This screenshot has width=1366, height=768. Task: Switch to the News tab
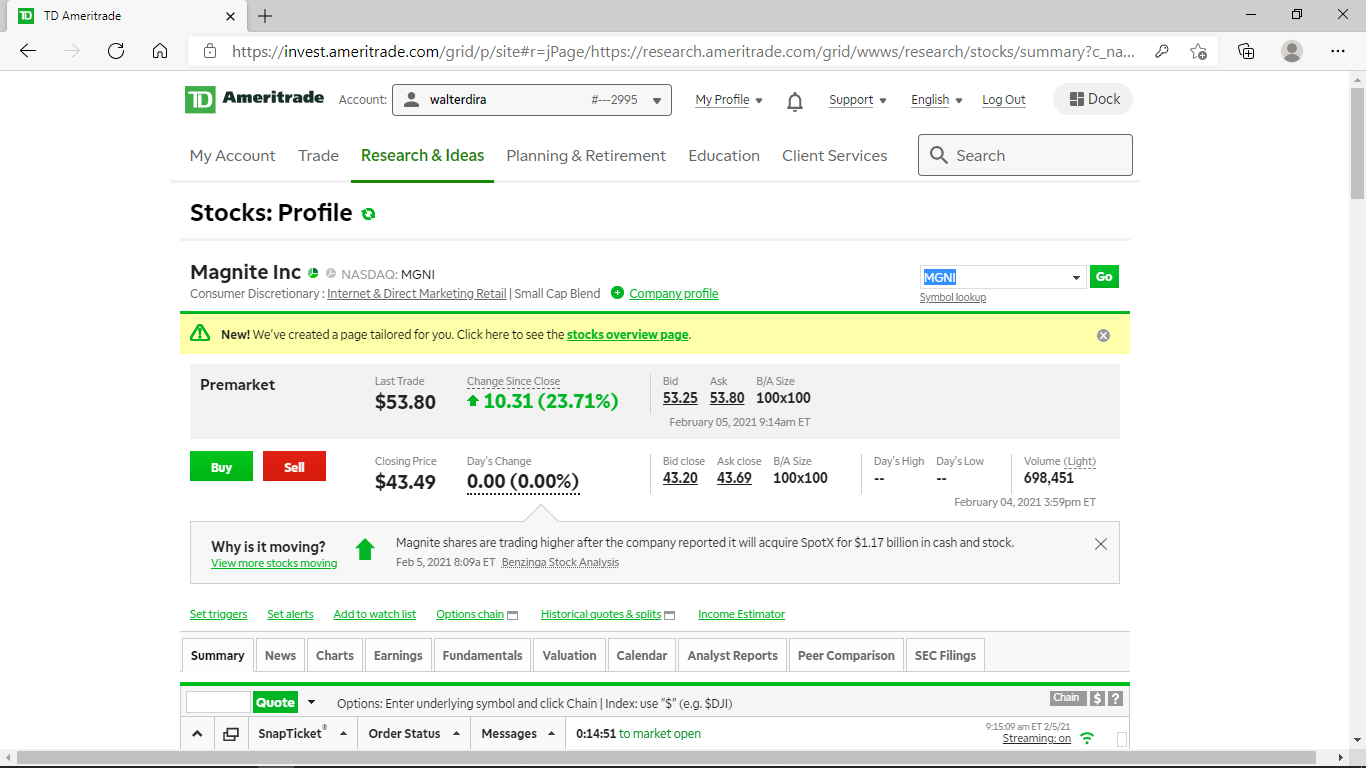coord(280,656)
